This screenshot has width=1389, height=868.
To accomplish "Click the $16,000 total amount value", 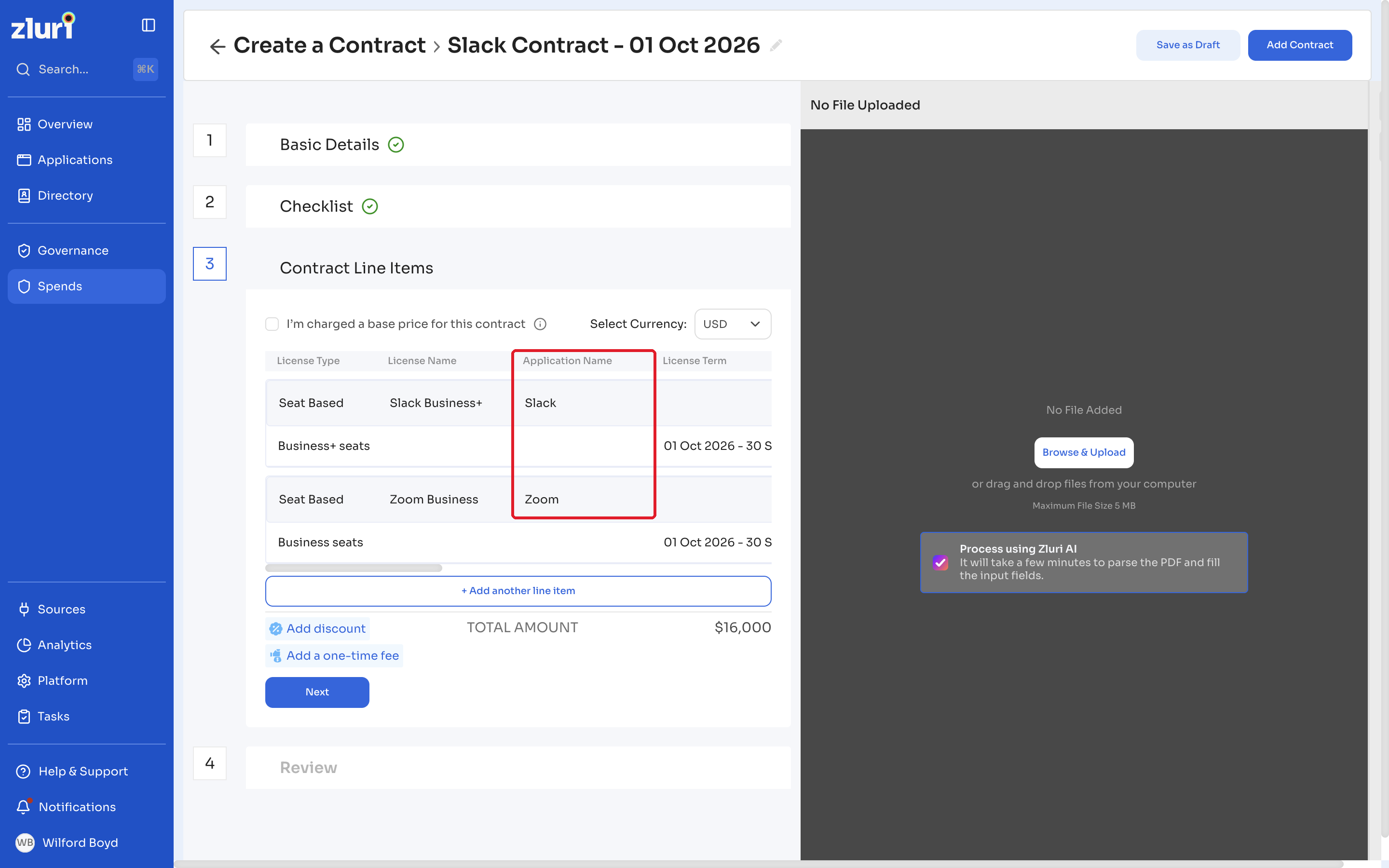I will tap(742, 627).
